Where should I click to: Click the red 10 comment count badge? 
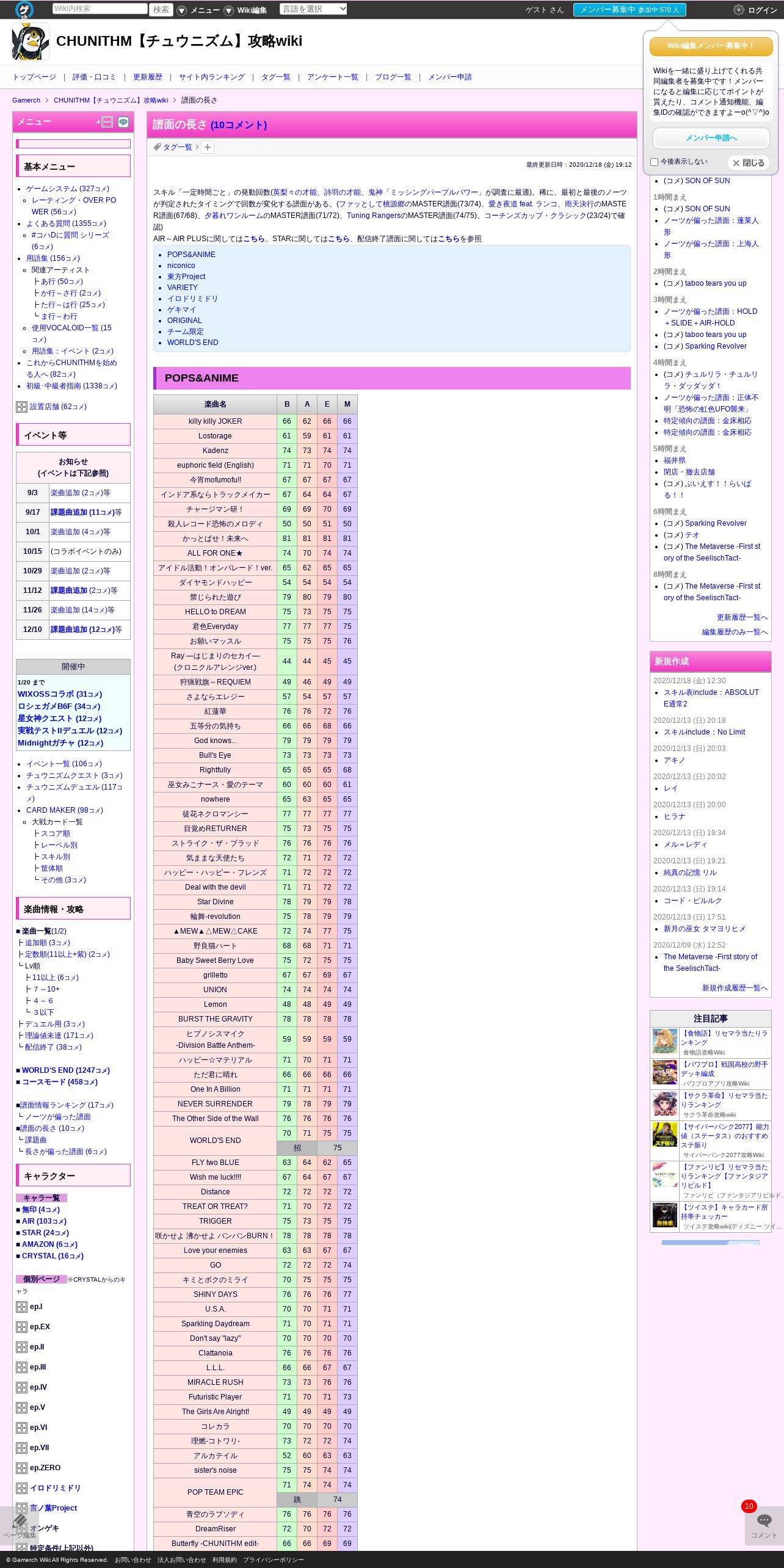point(749,1506)
